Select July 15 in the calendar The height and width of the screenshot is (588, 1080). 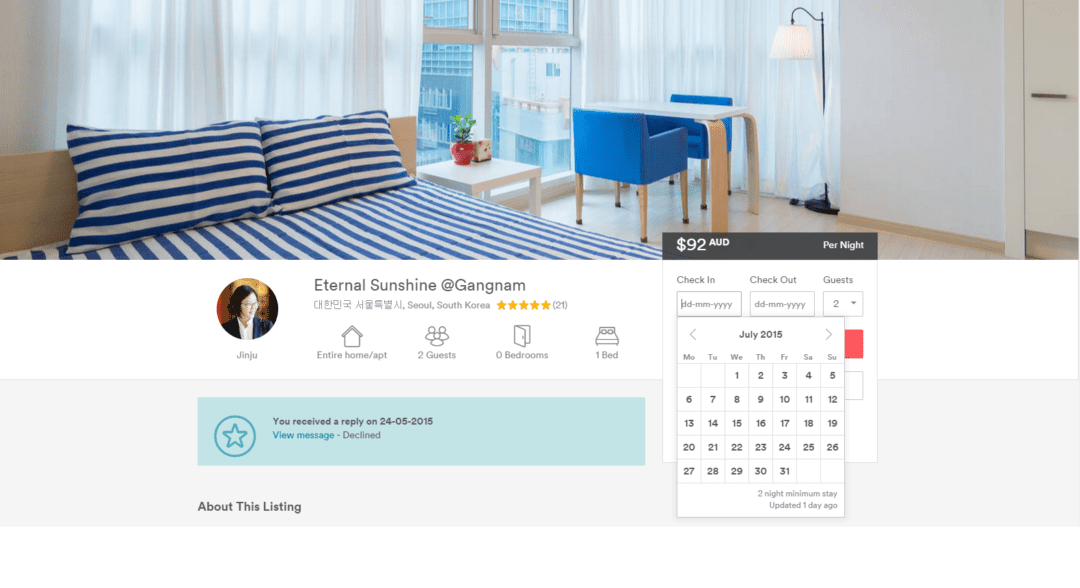click(x=736, y=423)
